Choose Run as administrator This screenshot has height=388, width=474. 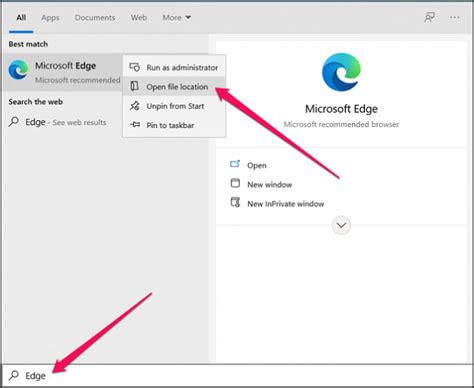[x=174, y=67]
